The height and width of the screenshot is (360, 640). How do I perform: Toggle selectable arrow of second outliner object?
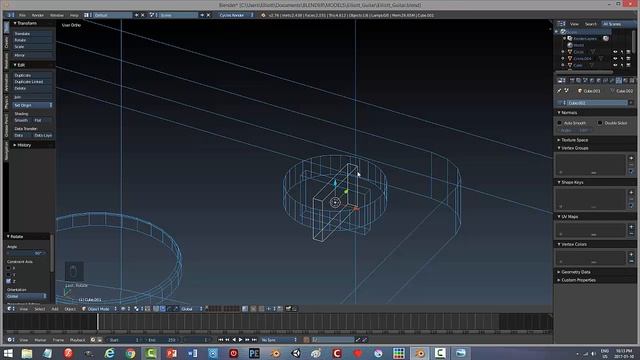pyautogui.click(x=622, y=58)
